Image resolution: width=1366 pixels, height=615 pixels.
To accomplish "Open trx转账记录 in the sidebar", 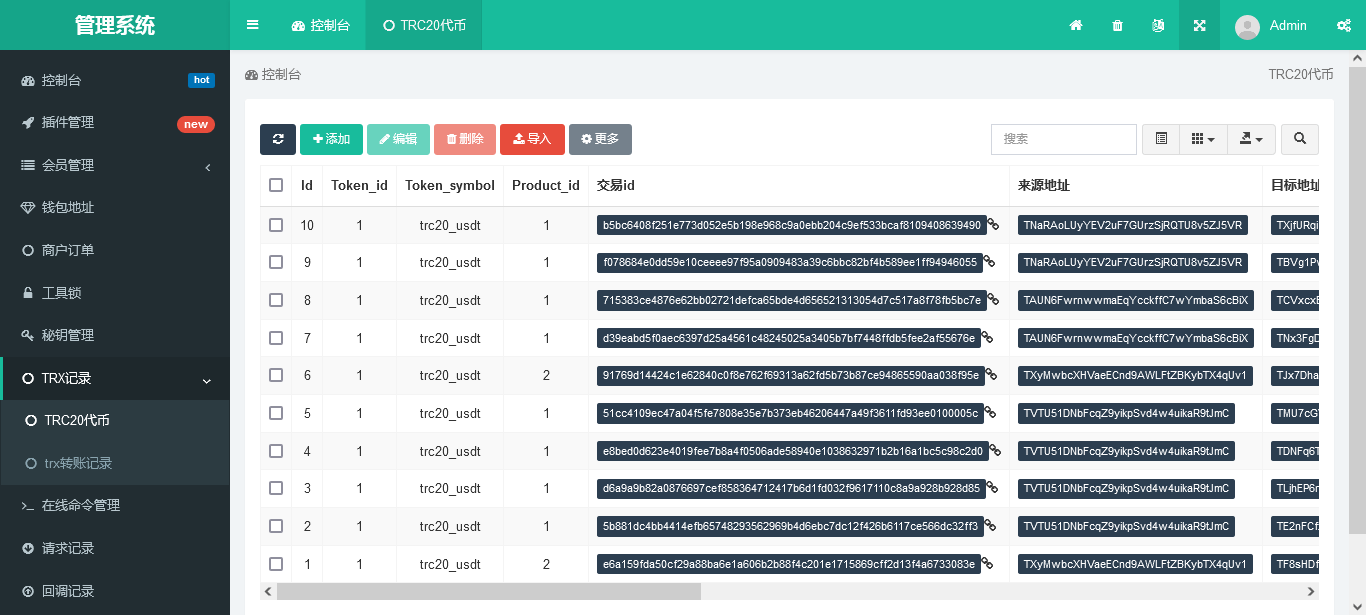I will (x=78, y=463).
